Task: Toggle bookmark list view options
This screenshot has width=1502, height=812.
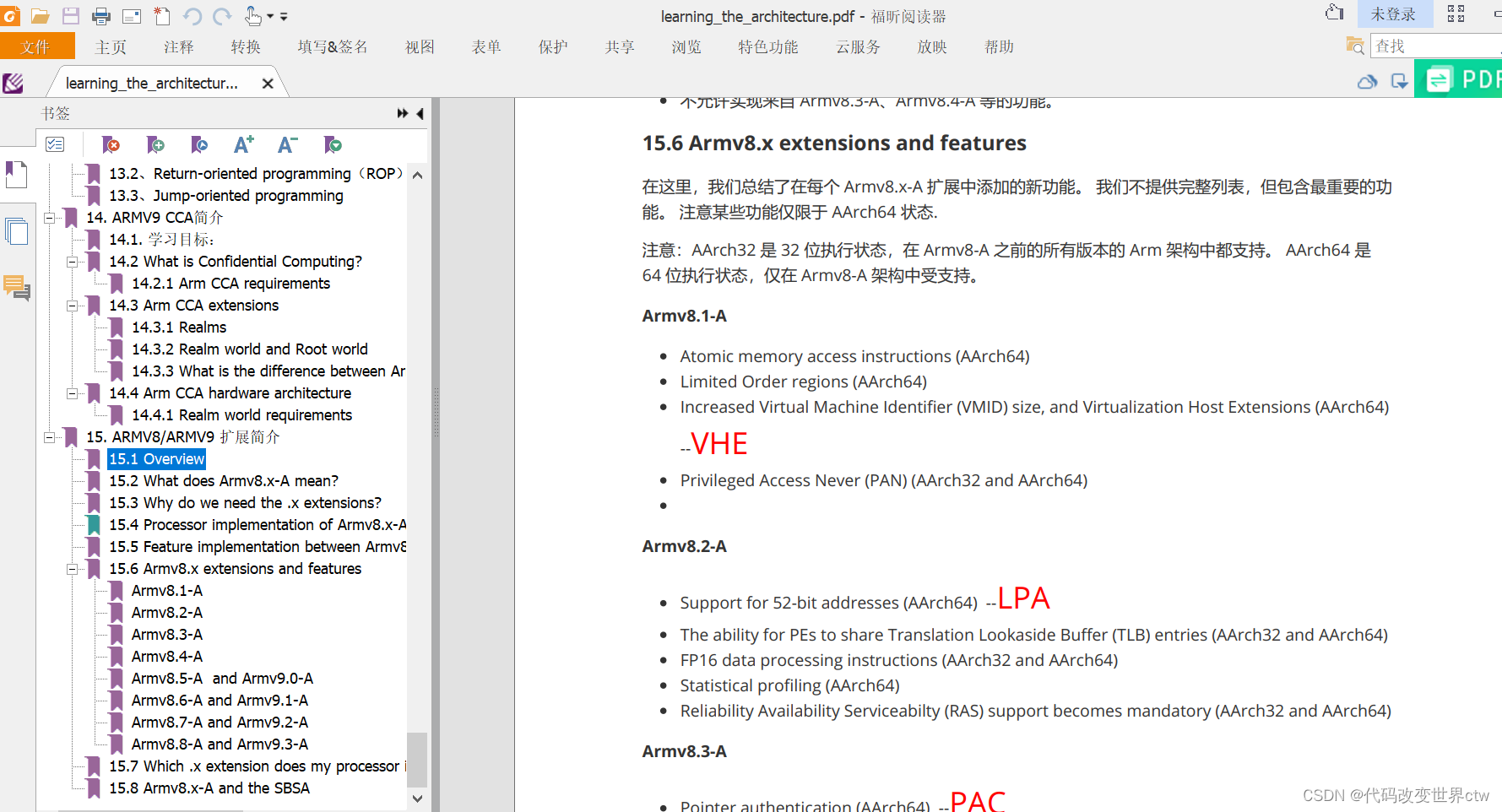Action: (x=55, y=144)
